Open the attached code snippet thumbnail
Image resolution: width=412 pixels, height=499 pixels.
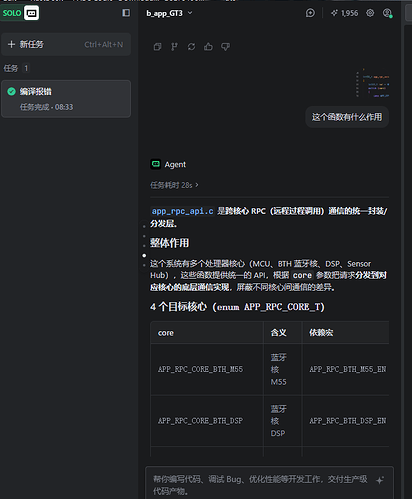pyautogui.click(x=372, y=83)
